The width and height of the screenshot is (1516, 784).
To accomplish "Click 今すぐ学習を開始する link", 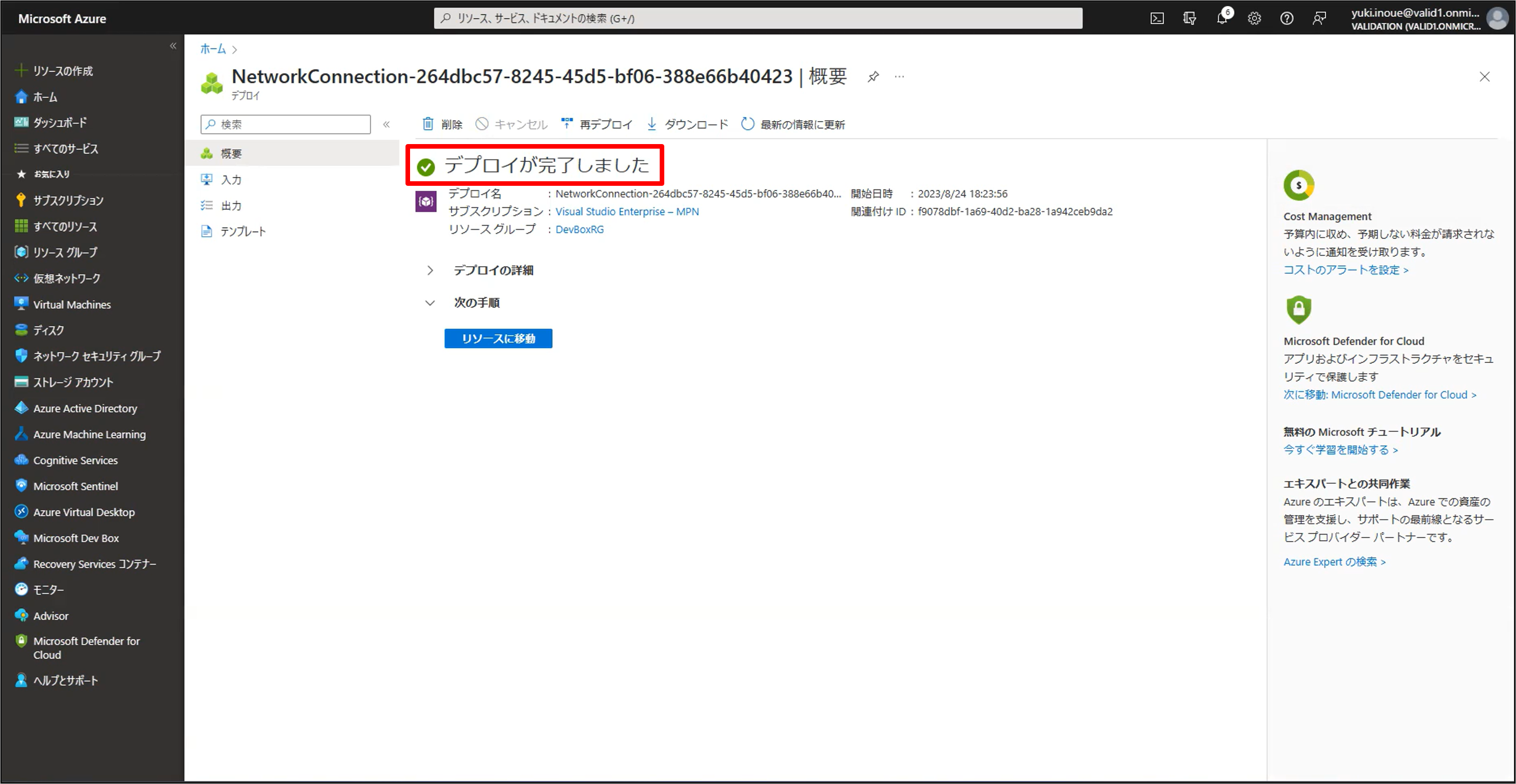I will (1340, 450).
